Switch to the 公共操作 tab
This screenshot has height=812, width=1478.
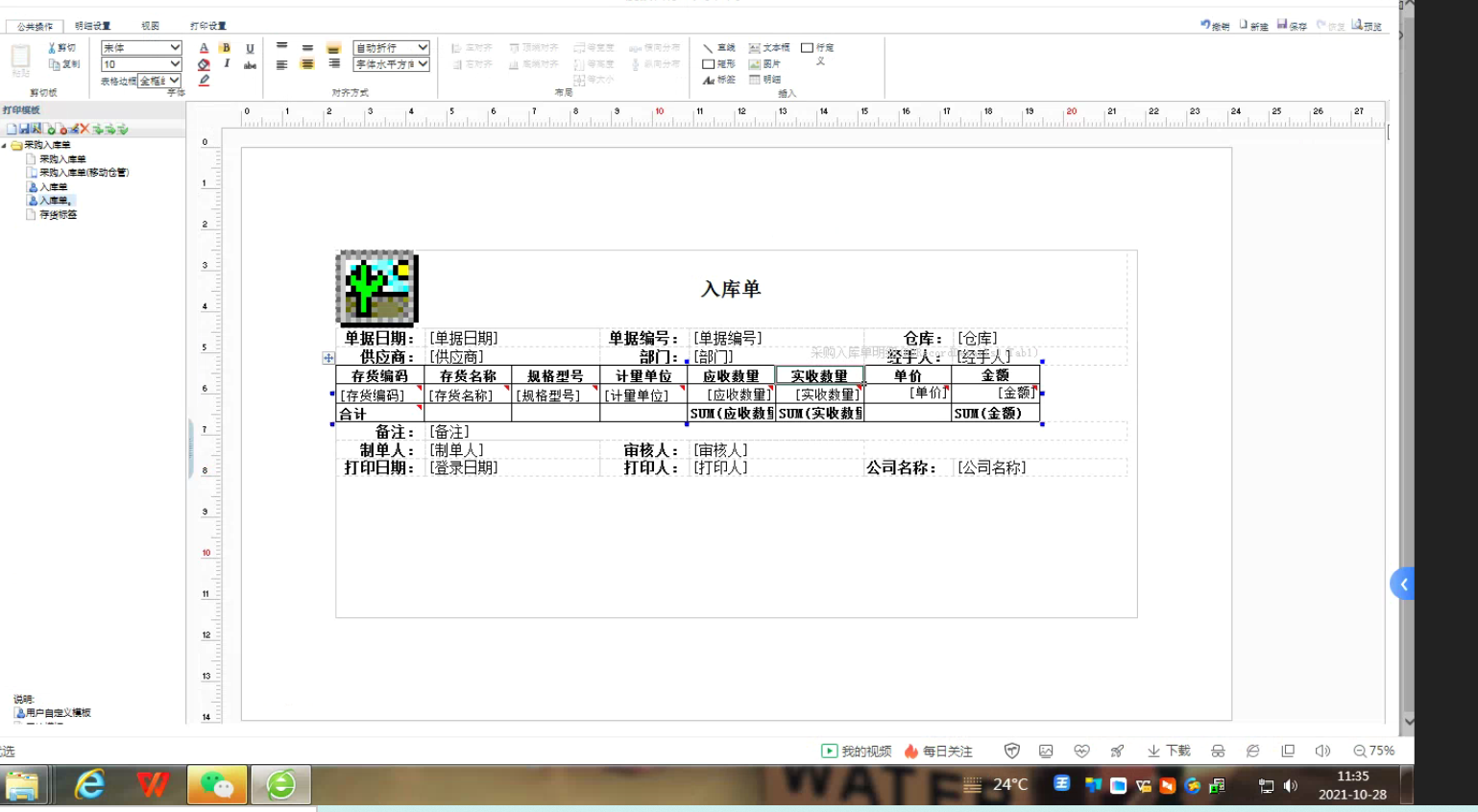pyautogui.click(x=35, y=26)
